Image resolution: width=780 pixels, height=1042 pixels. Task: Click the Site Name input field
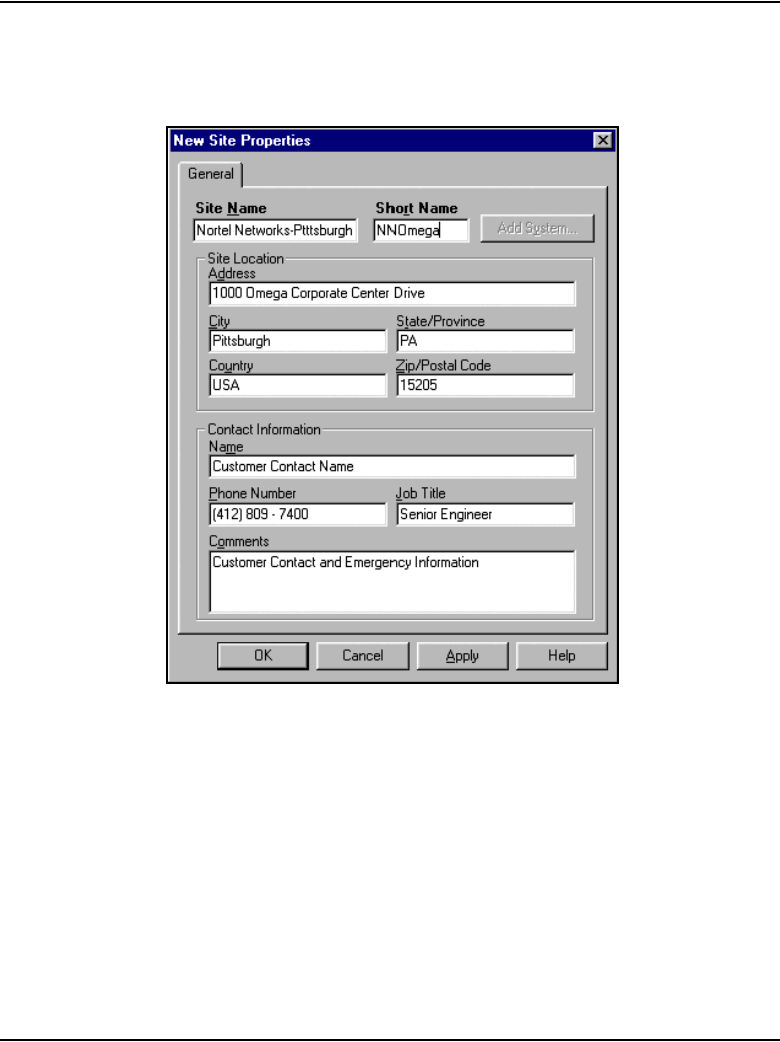pos(275,231)
